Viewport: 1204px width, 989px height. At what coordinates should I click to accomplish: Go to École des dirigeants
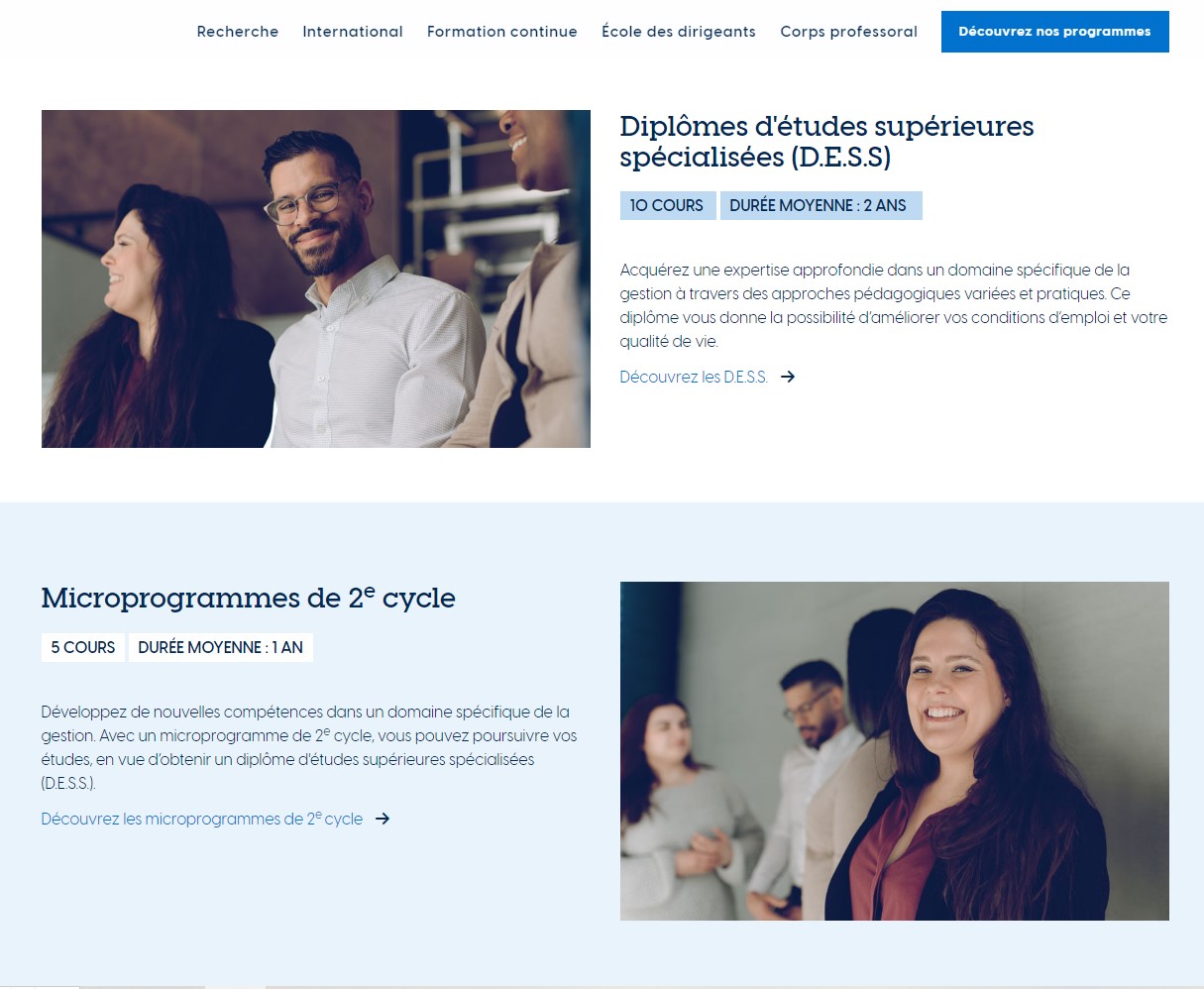(679, 32)
